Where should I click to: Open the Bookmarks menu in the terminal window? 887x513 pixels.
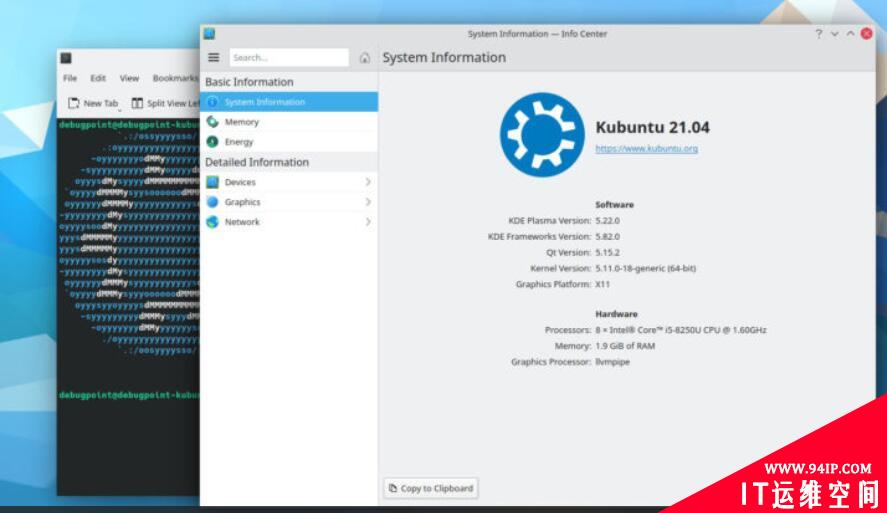coord(175,78)
